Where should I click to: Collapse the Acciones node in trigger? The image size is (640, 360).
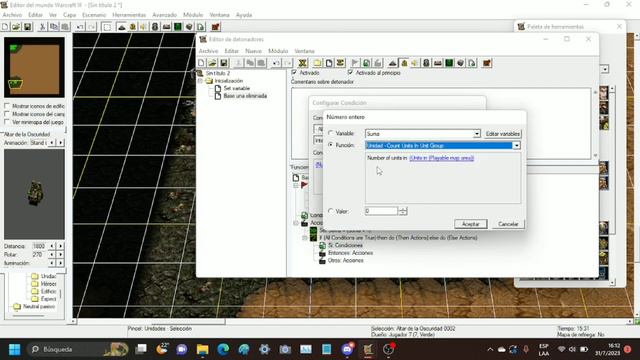296,223
